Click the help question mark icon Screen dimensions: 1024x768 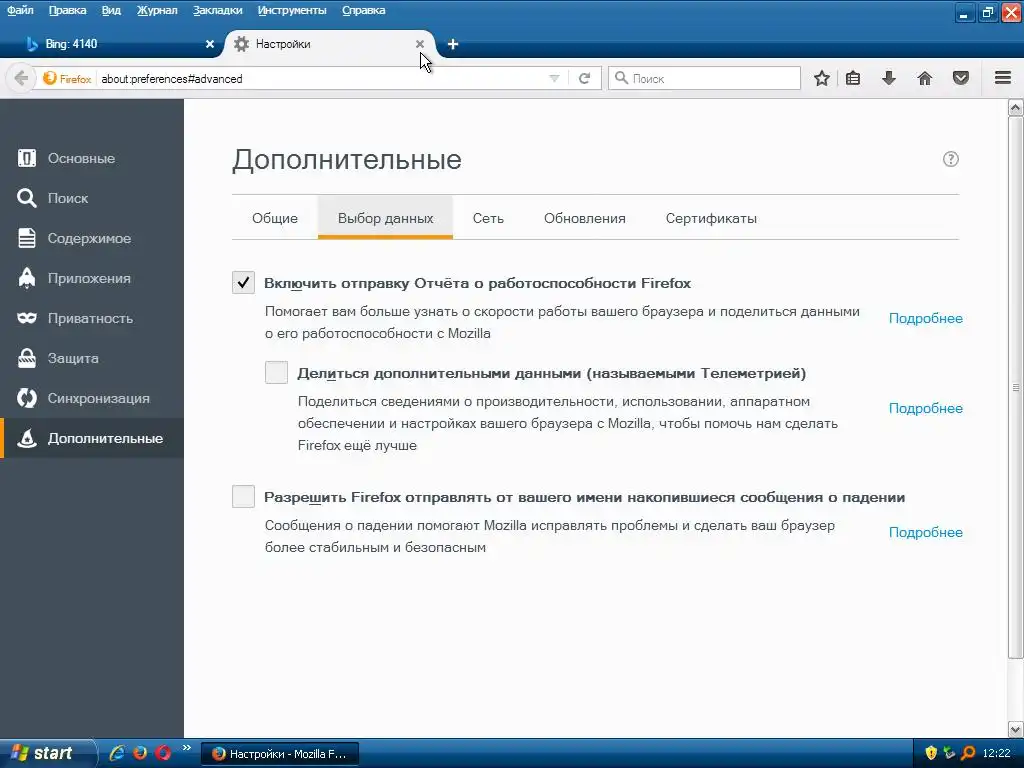[x=950, y=159]
